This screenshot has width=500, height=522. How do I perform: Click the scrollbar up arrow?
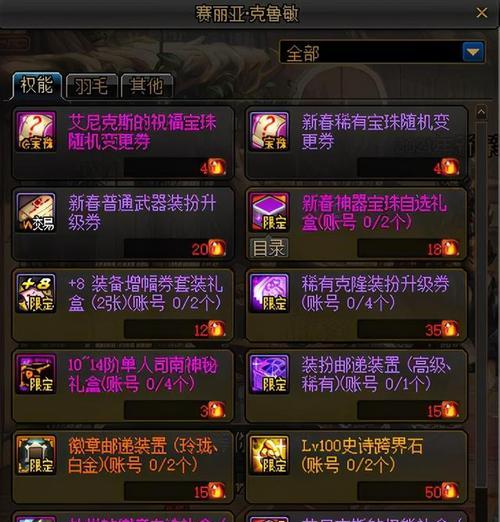click(481, 113)
